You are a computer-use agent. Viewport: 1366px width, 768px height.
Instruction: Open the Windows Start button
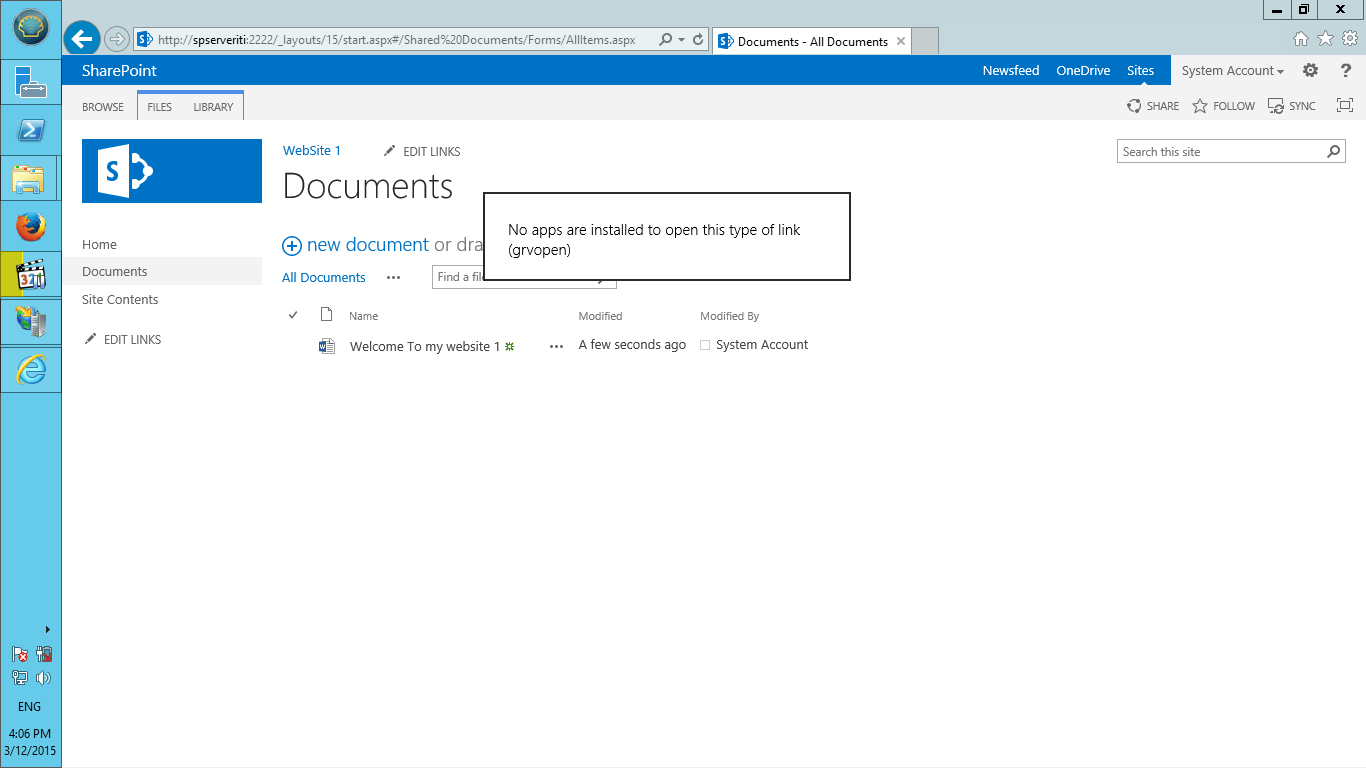pyautogui.click(x=31, y=28)
